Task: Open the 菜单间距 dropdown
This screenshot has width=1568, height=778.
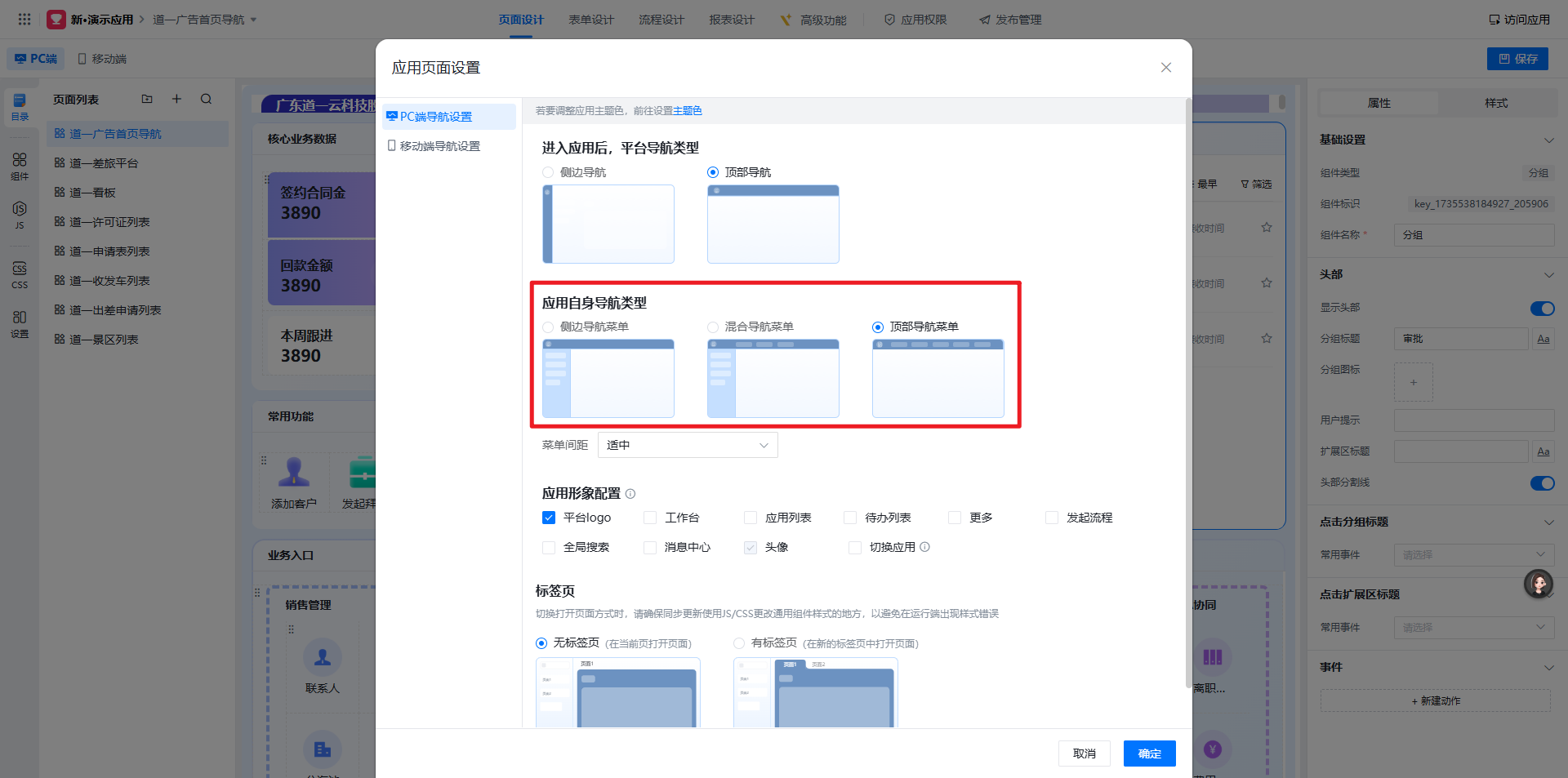Action: tap(687, 445)
